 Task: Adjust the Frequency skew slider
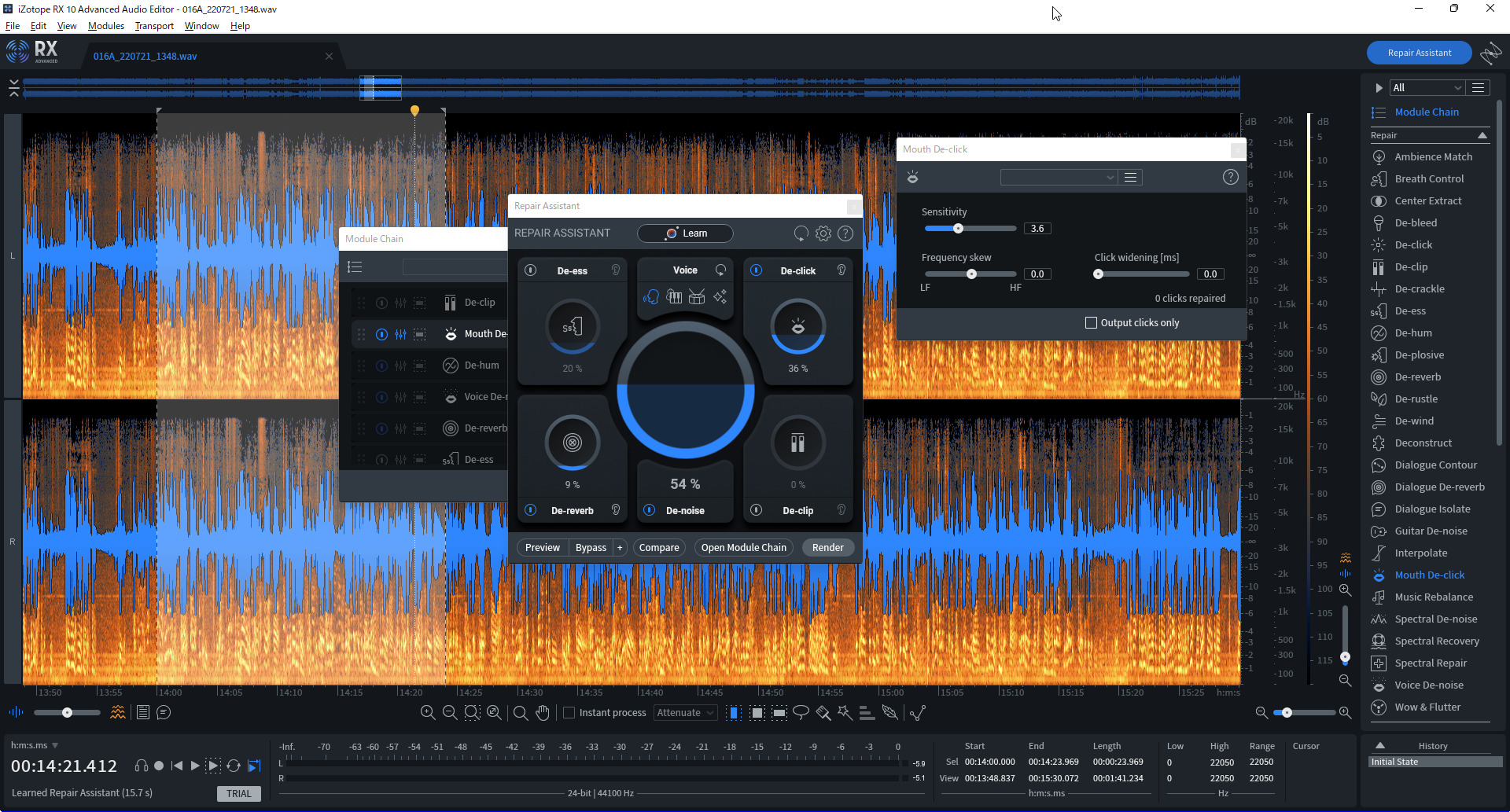pos(970,274)
